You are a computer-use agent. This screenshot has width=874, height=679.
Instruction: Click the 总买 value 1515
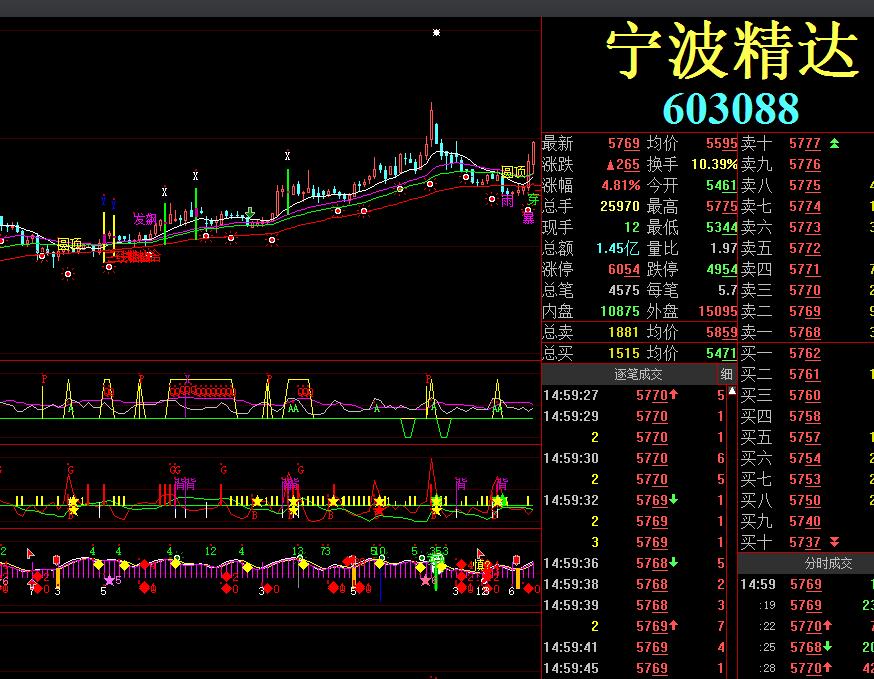624,353
